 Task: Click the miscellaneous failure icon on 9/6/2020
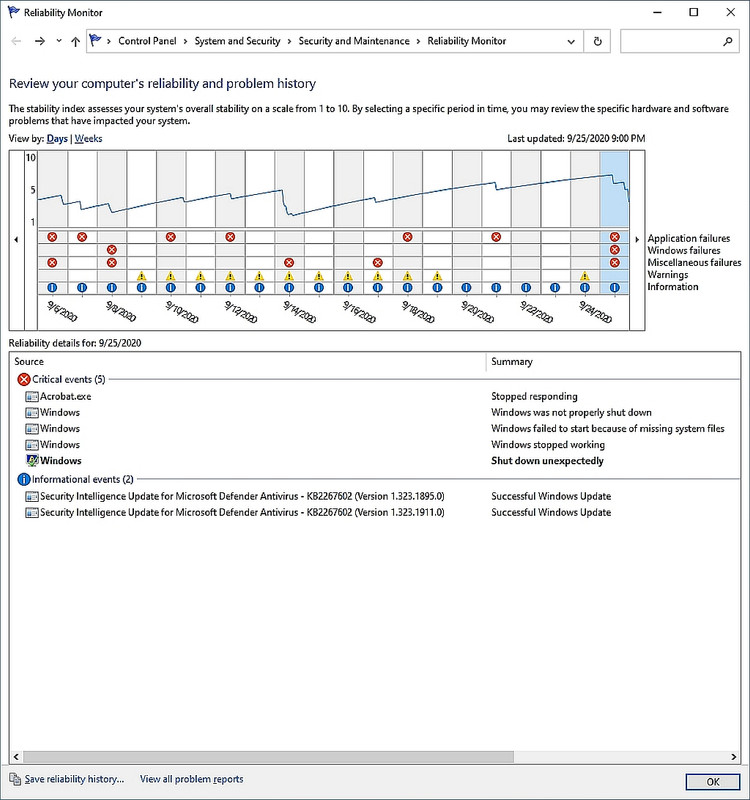[x=52, y=262]
